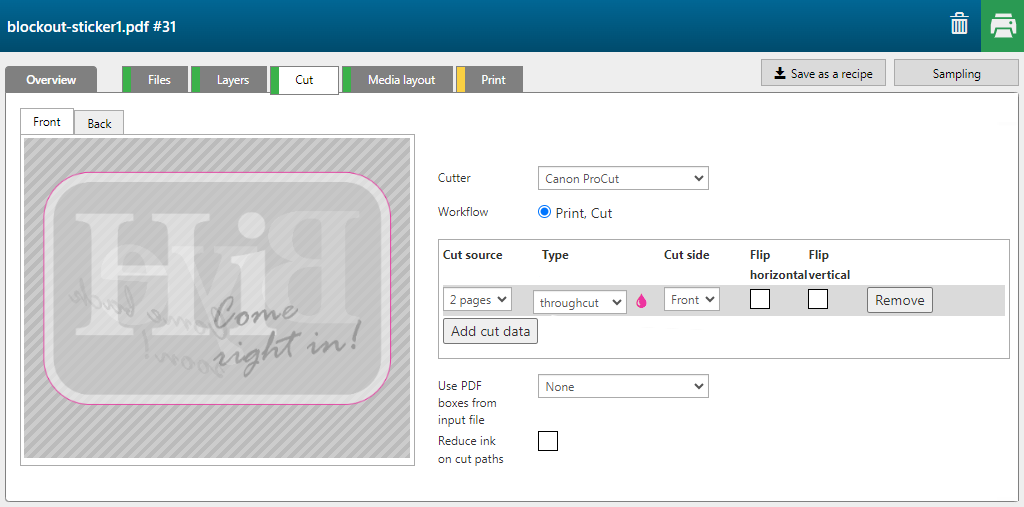Go to the Layers tab
Image resolution: width=1024 pixels, height=507 pixels.
point(232,80)
